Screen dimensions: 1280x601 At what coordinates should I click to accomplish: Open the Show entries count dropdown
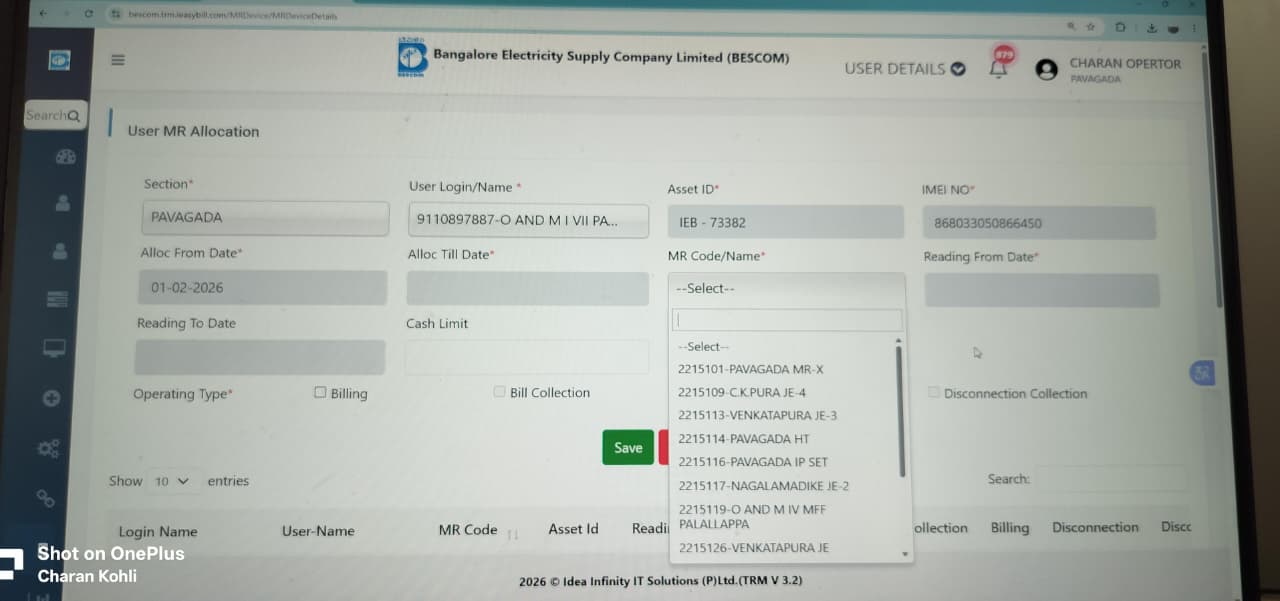pos(174,481)
